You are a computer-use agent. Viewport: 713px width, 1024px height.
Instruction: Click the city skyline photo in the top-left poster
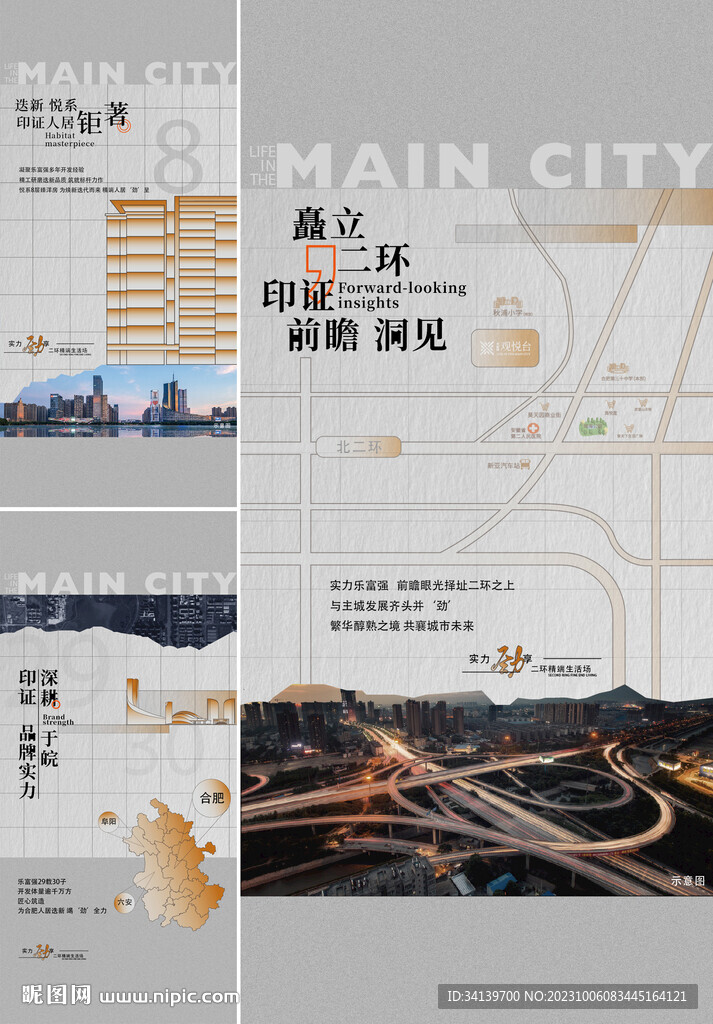tap(119, 400)
